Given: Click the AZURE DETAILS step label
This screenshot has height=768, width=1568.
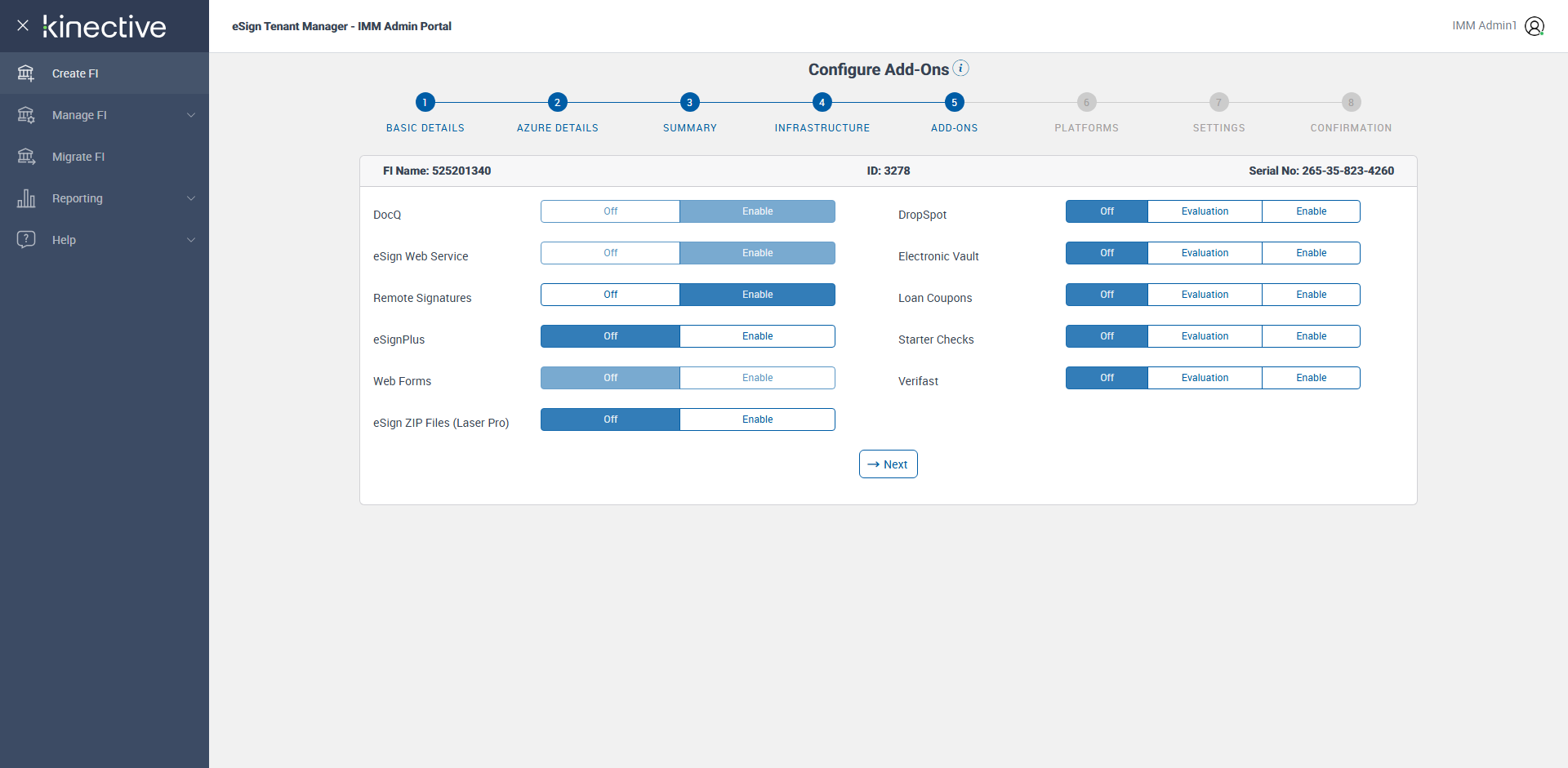Looking at the screenshot, I should (558, 128).
